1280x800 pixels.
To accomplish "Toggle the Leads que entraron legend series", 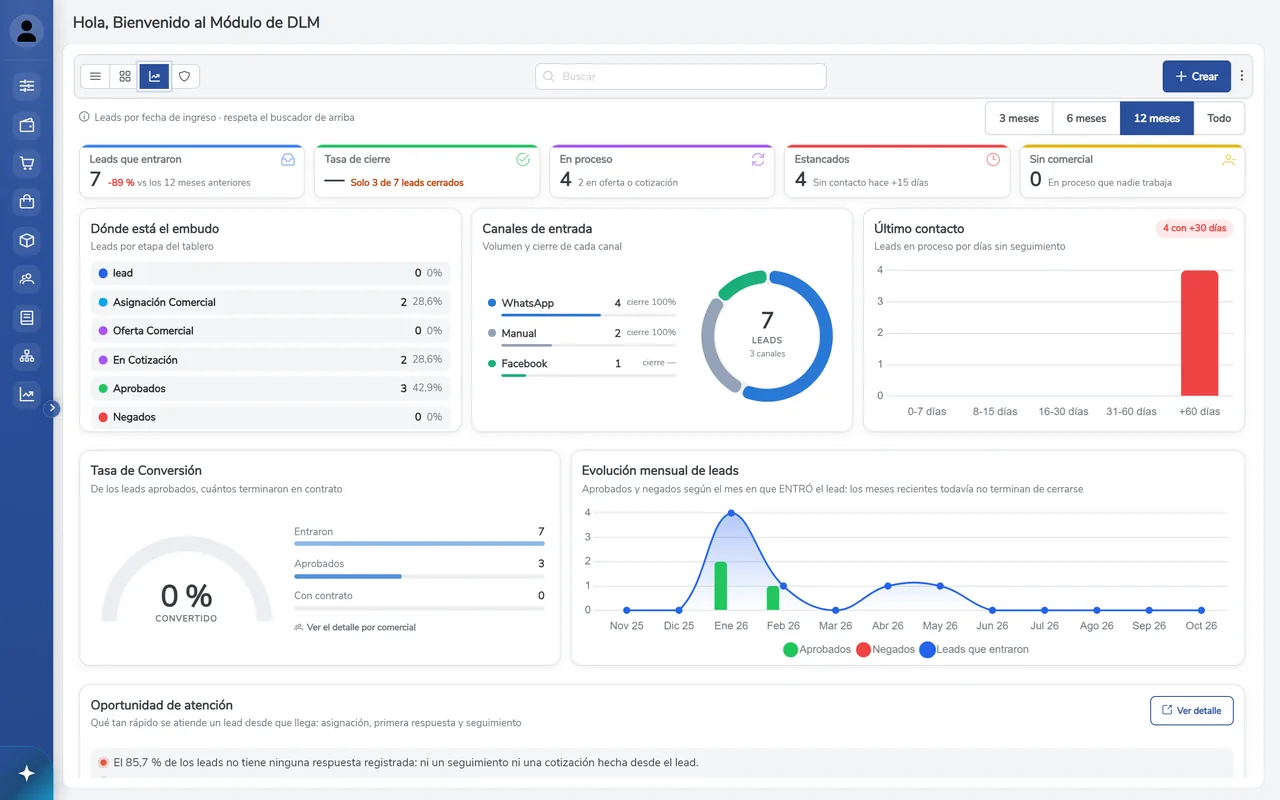I will 974,650.
